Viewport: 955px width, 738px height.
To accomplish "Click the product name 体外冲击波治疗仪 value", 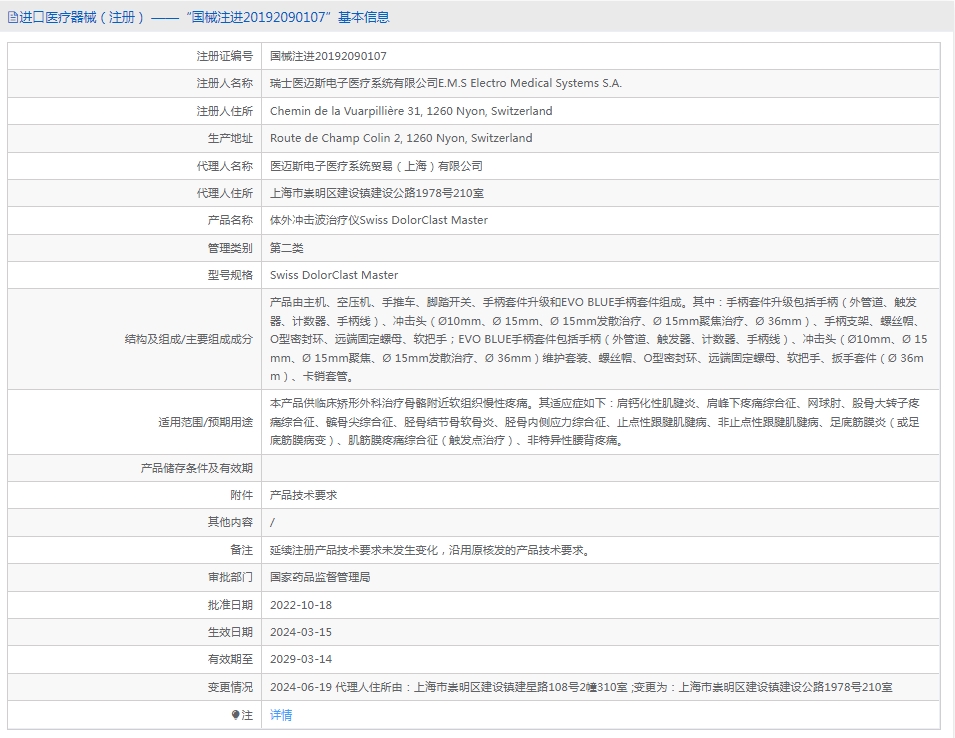I will 378,221.
